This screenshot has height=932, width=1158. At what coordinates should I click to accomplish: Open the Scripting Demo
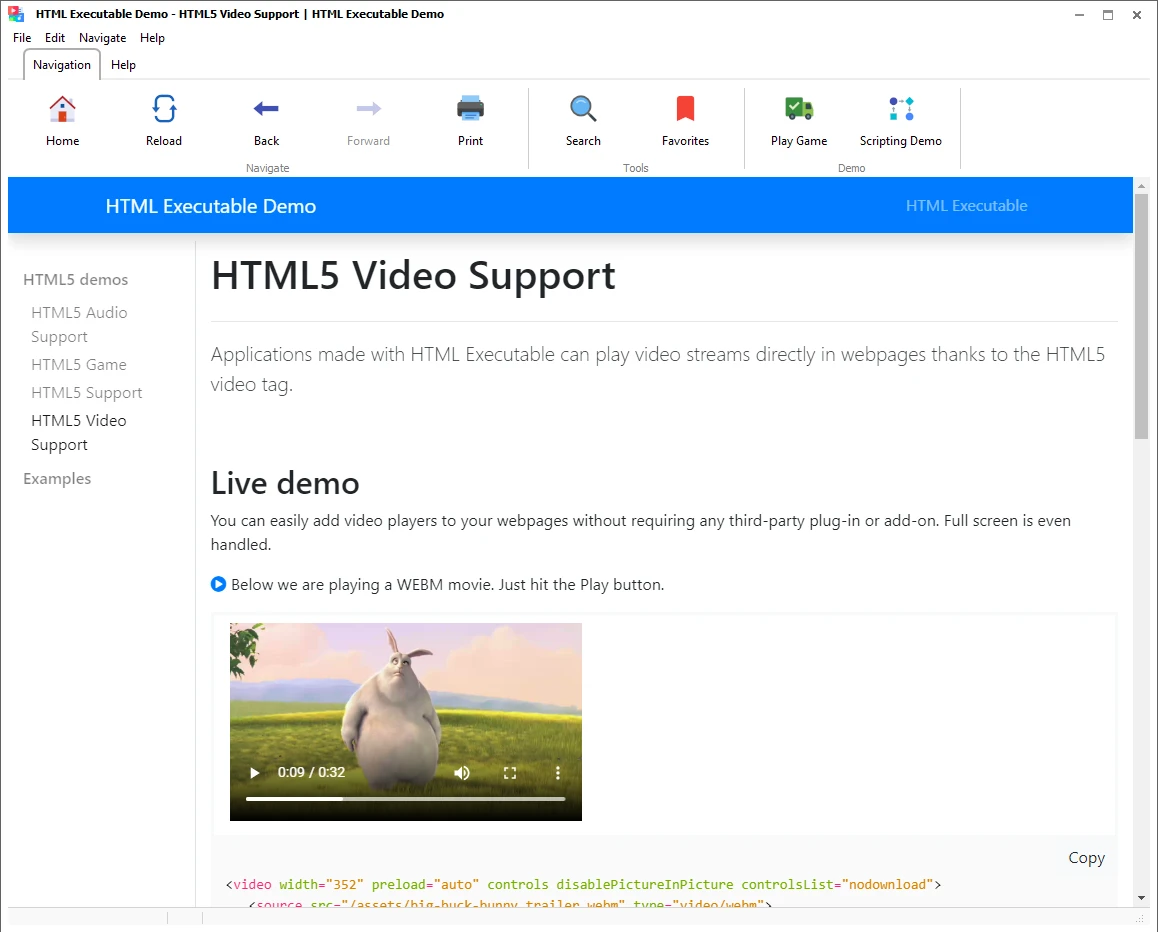(x=900, y=110)
